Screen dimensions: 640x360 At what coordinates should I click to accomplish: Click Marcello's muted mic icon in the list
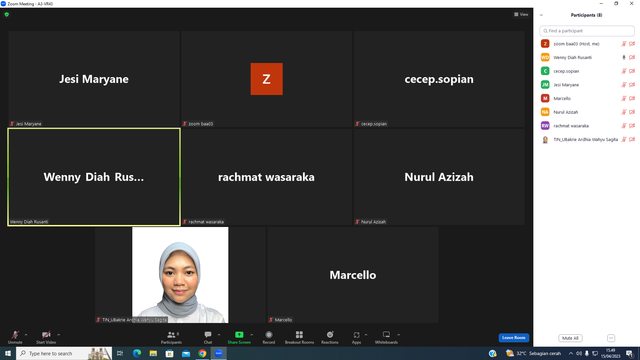click(x=624, y=98)
